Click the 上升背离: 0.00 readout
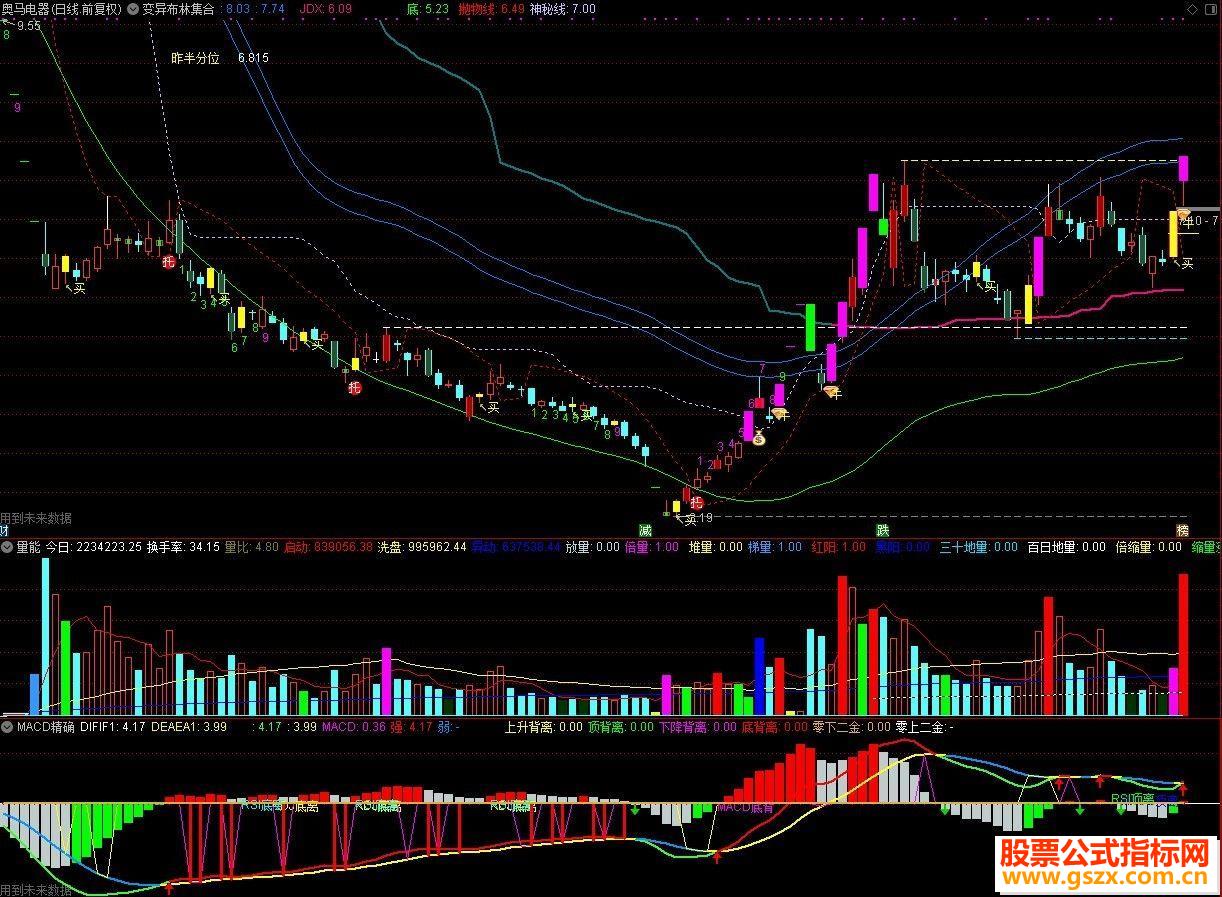Screen dimensions: 1222x897 coord(544,727)
